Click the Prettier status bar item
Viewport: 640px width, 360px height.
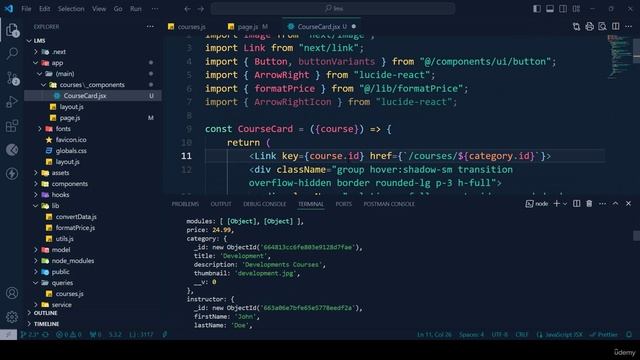(603, 335)
